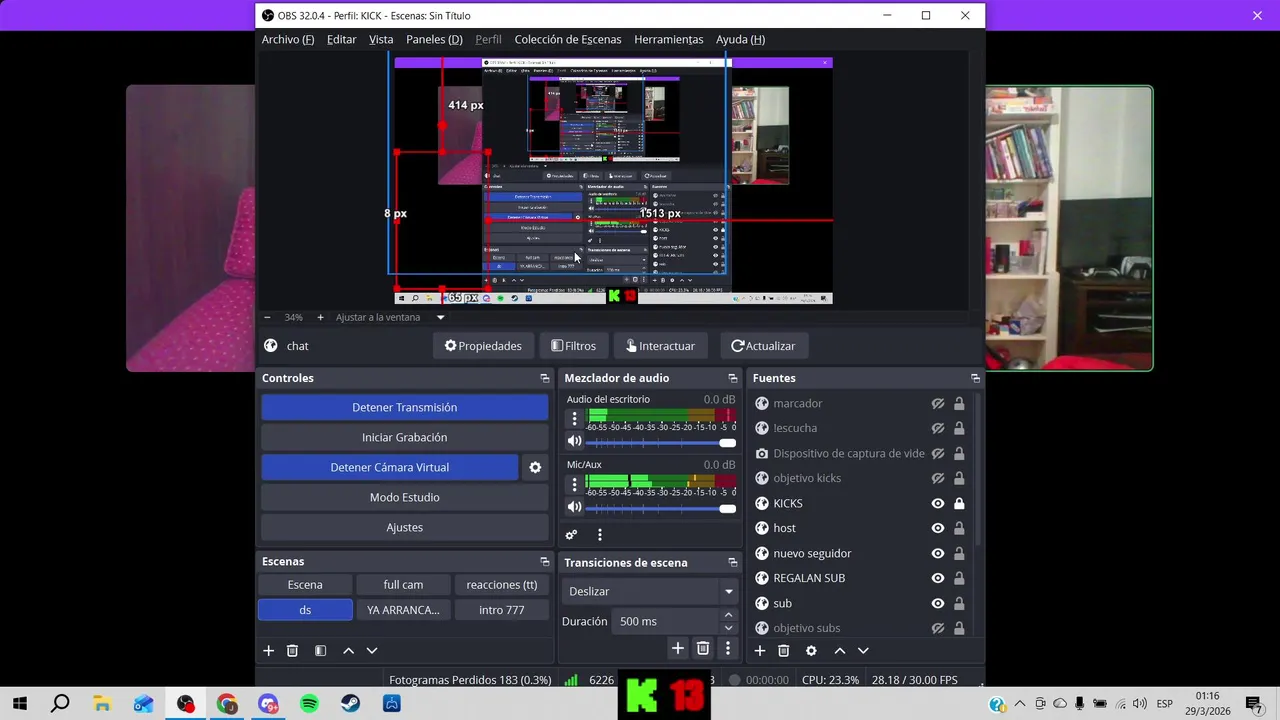Screen dimensions: 1280x720
Task: Click the Duración 500 ms field
Action: pos(664,621)
